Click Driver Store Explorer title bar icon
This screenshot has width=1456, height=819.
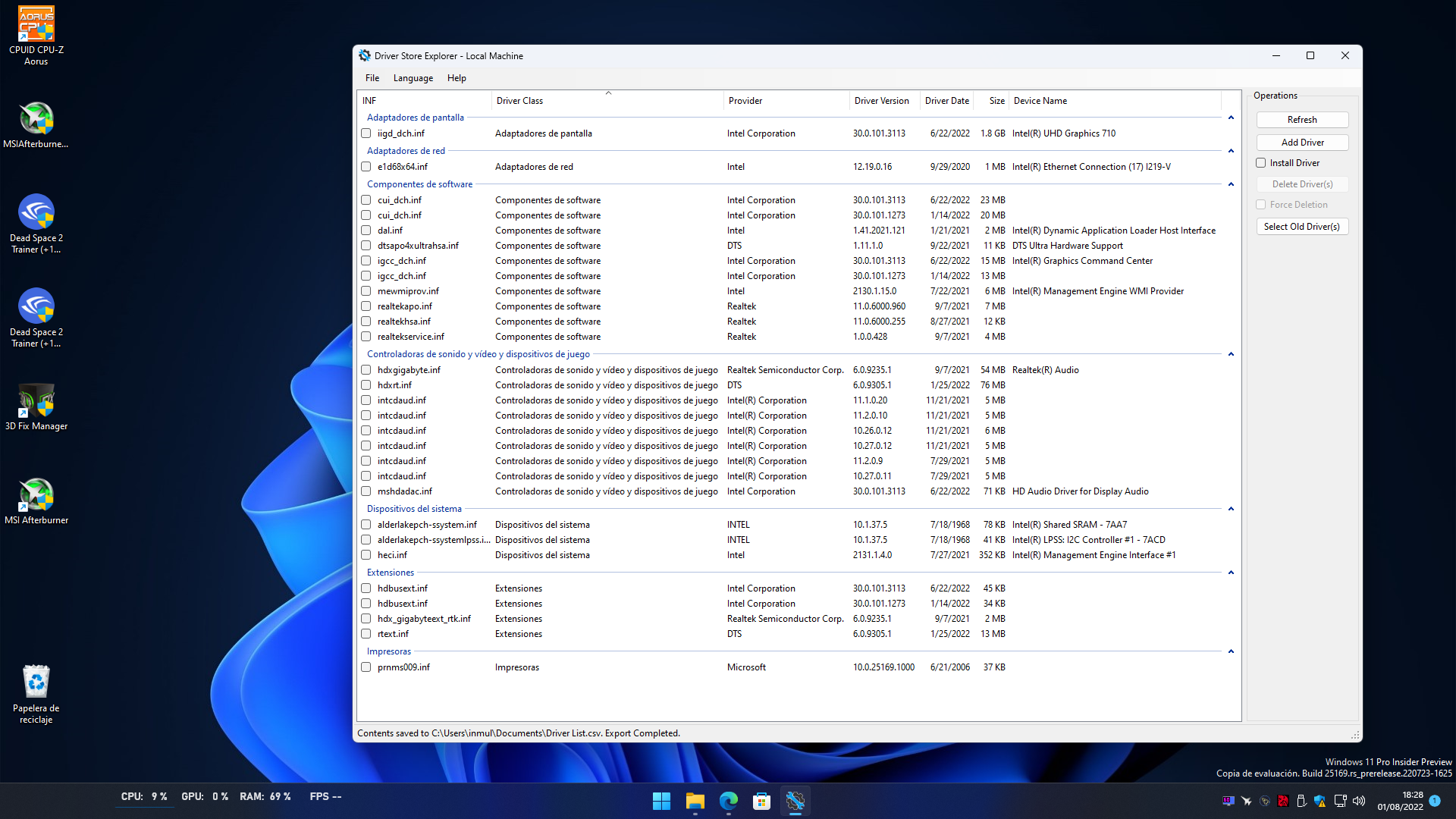365,56
